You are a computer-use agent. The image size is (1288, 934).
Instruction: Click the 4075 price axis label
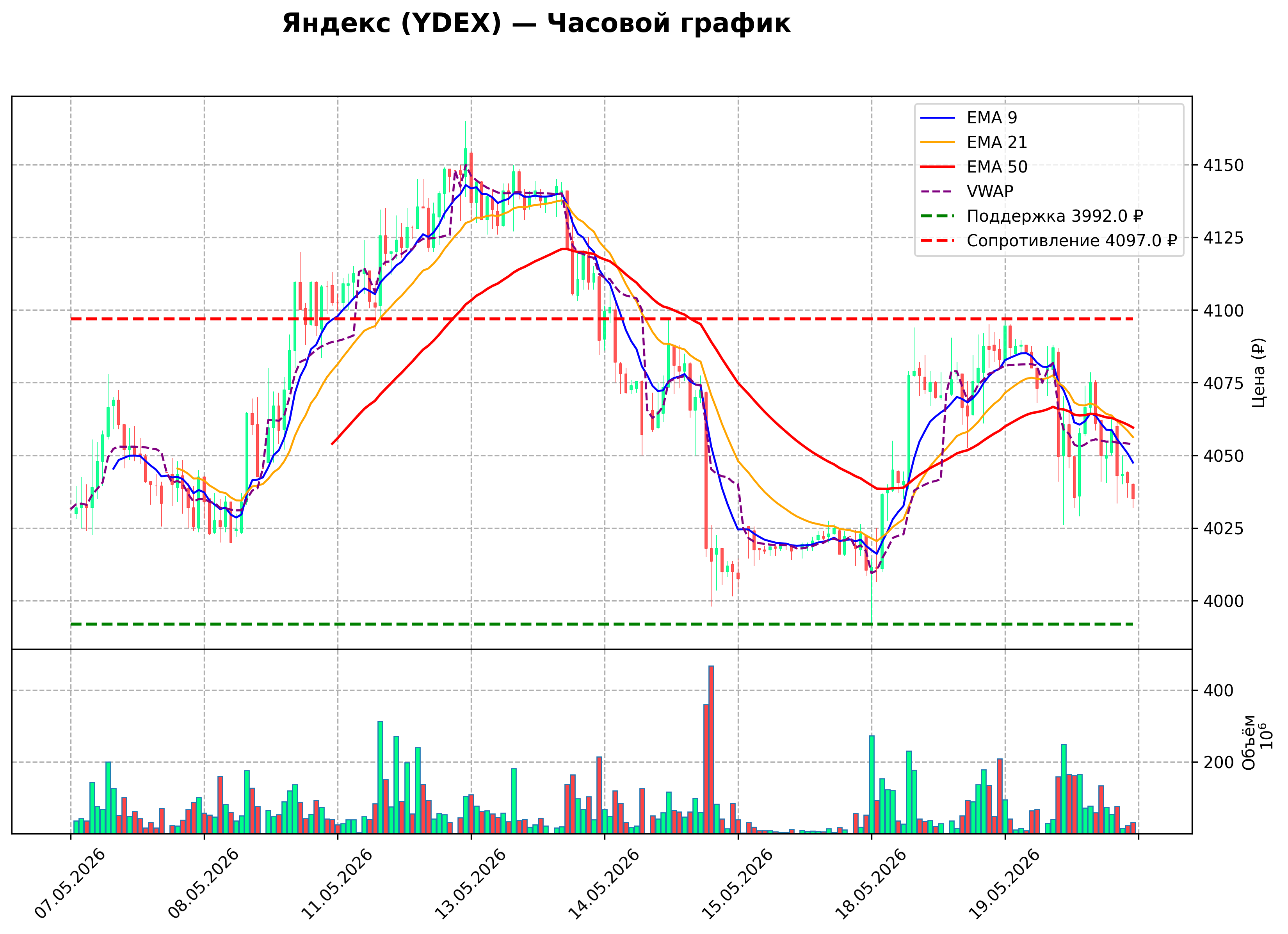1224,383
